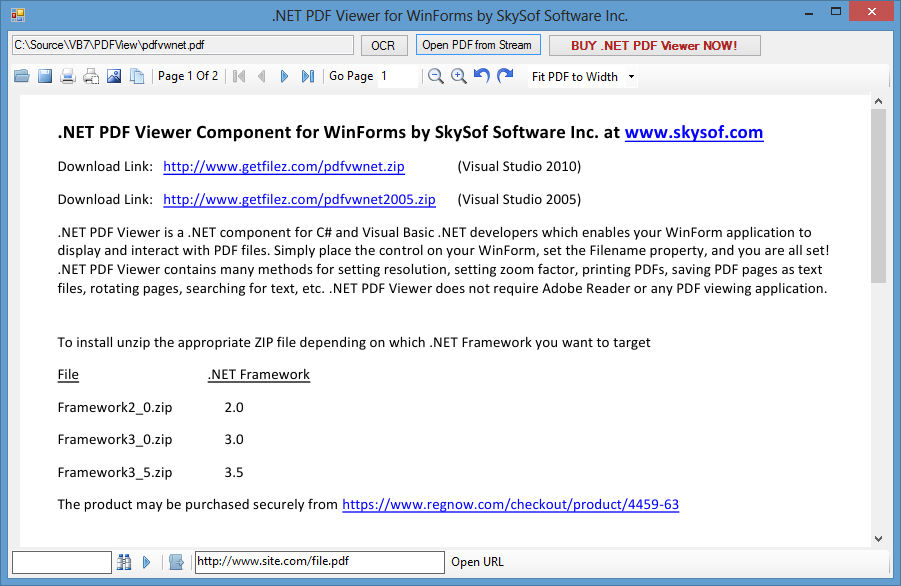
Task: Click the print icon in toolbar
Action: (68, 76)
